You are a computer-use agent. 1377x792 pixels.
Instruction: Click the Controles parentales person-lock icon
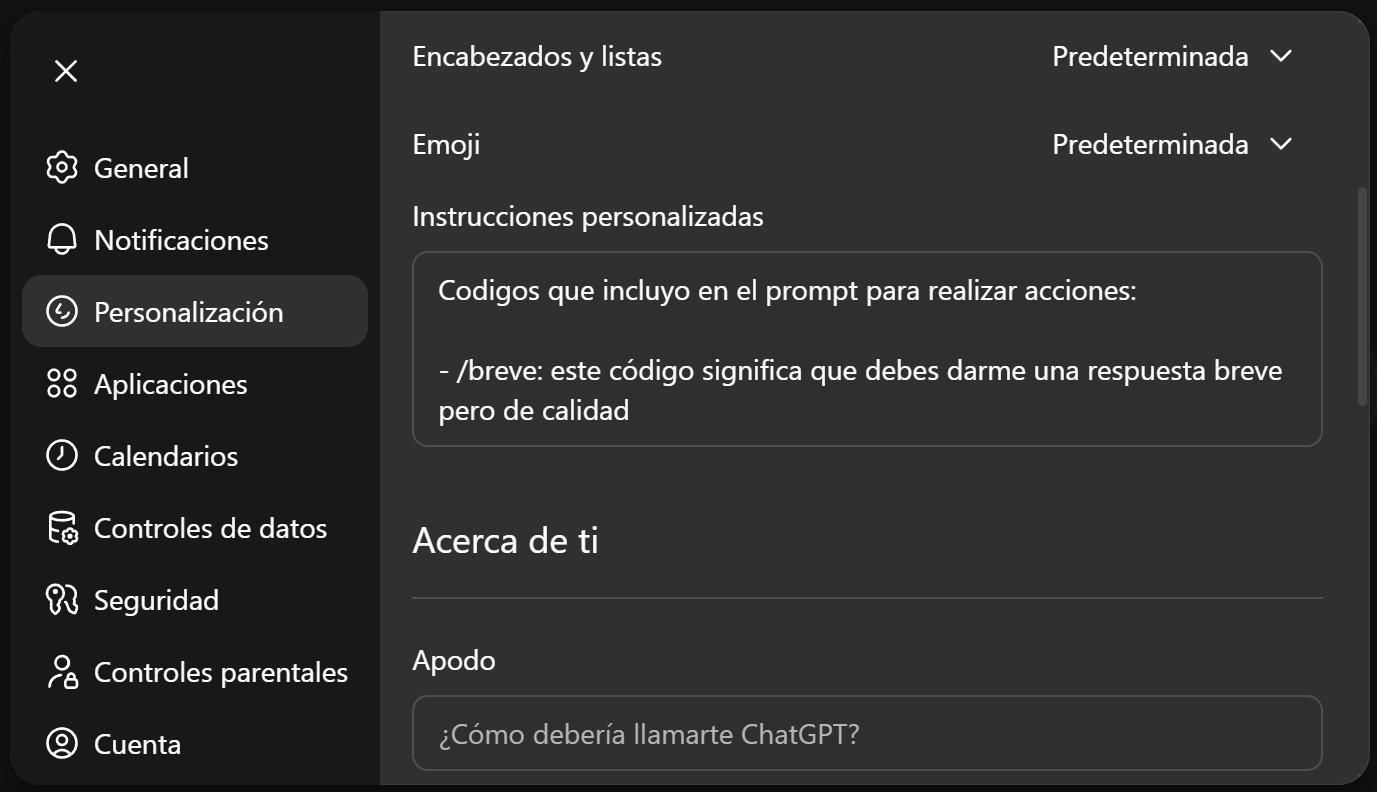62,672
